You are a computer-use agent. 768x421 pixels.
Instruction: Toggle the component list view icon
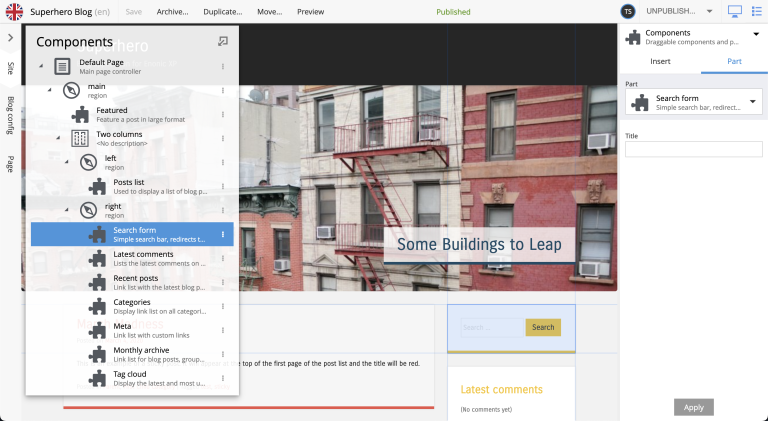click(x=757, y=11)
